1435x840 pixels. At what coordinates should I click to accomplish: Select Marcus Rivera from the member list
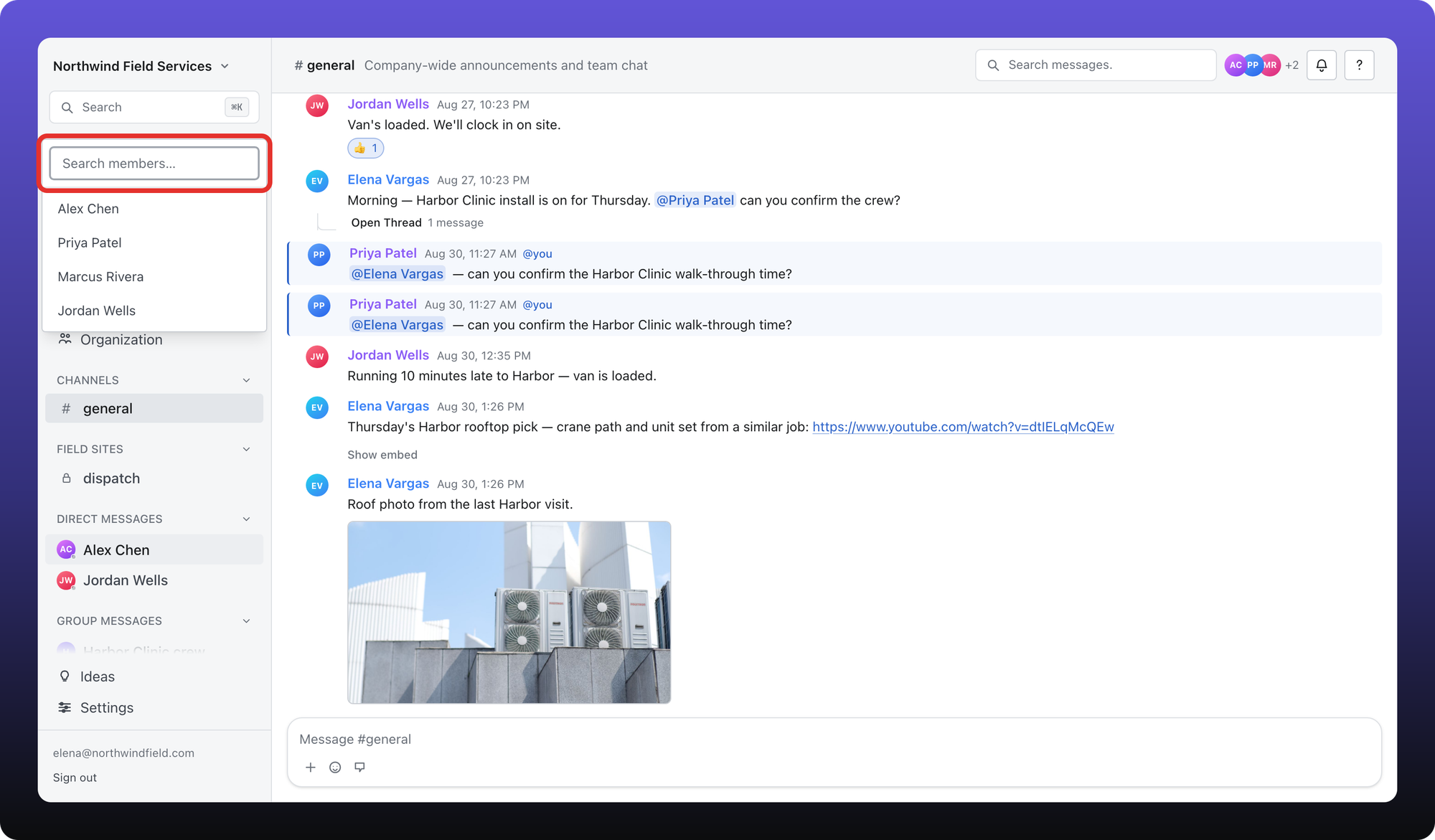pyautogui.click(x=154, y=277)
